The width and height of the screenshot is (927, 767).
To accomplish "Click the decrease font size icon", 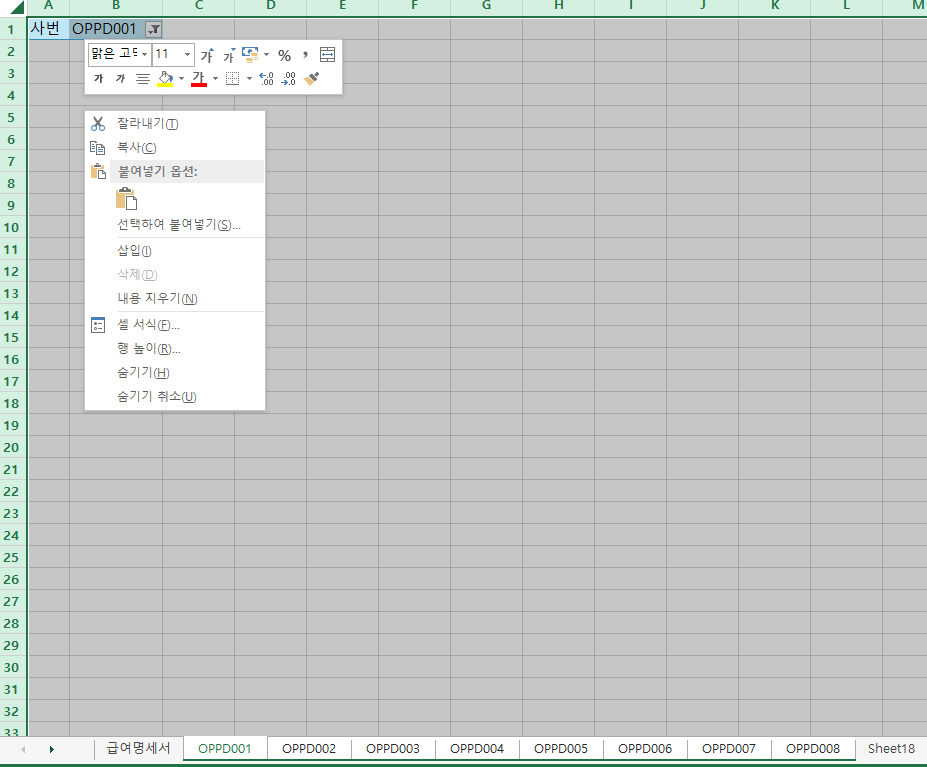I will tap(228, 55).
